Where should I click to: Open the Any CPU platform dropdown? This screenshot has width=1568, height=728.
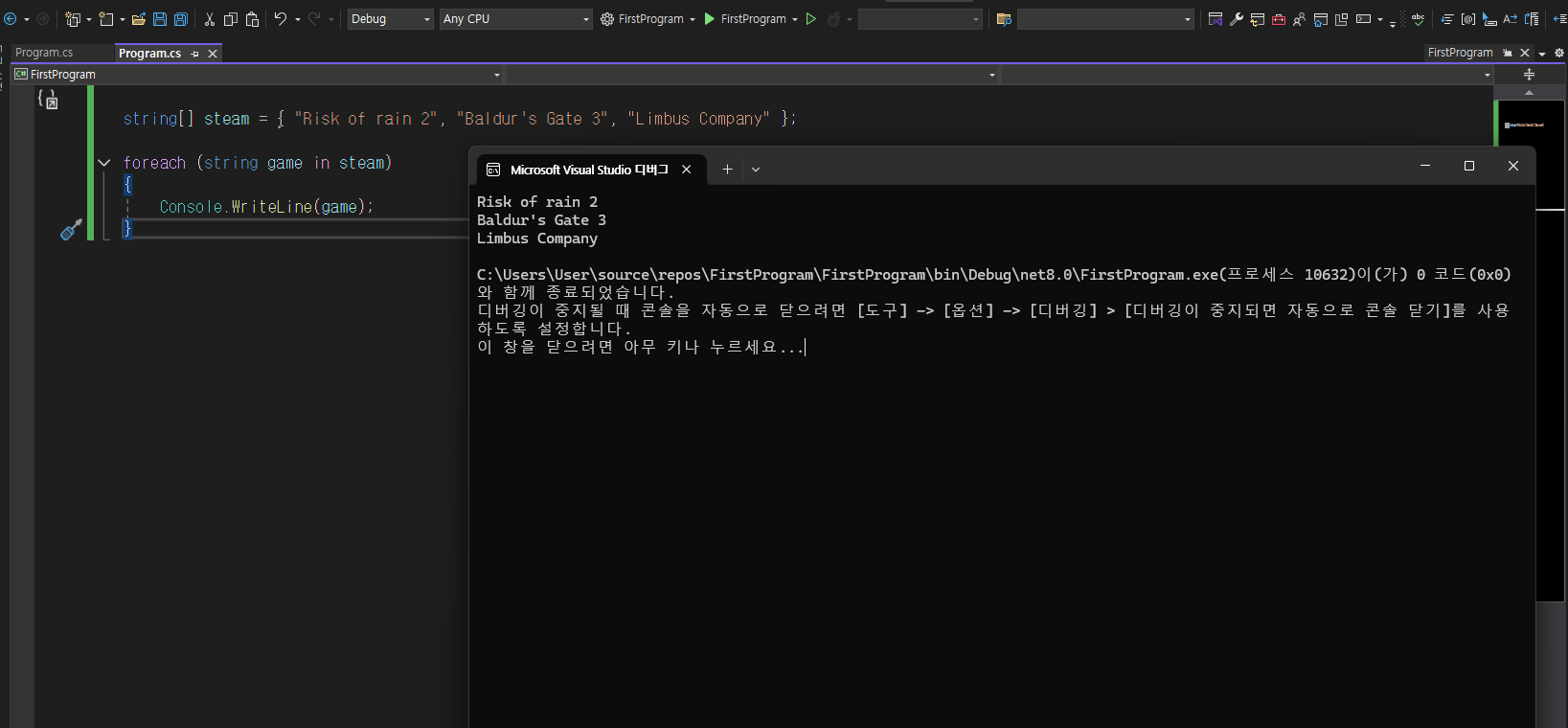tap(516, 19)
